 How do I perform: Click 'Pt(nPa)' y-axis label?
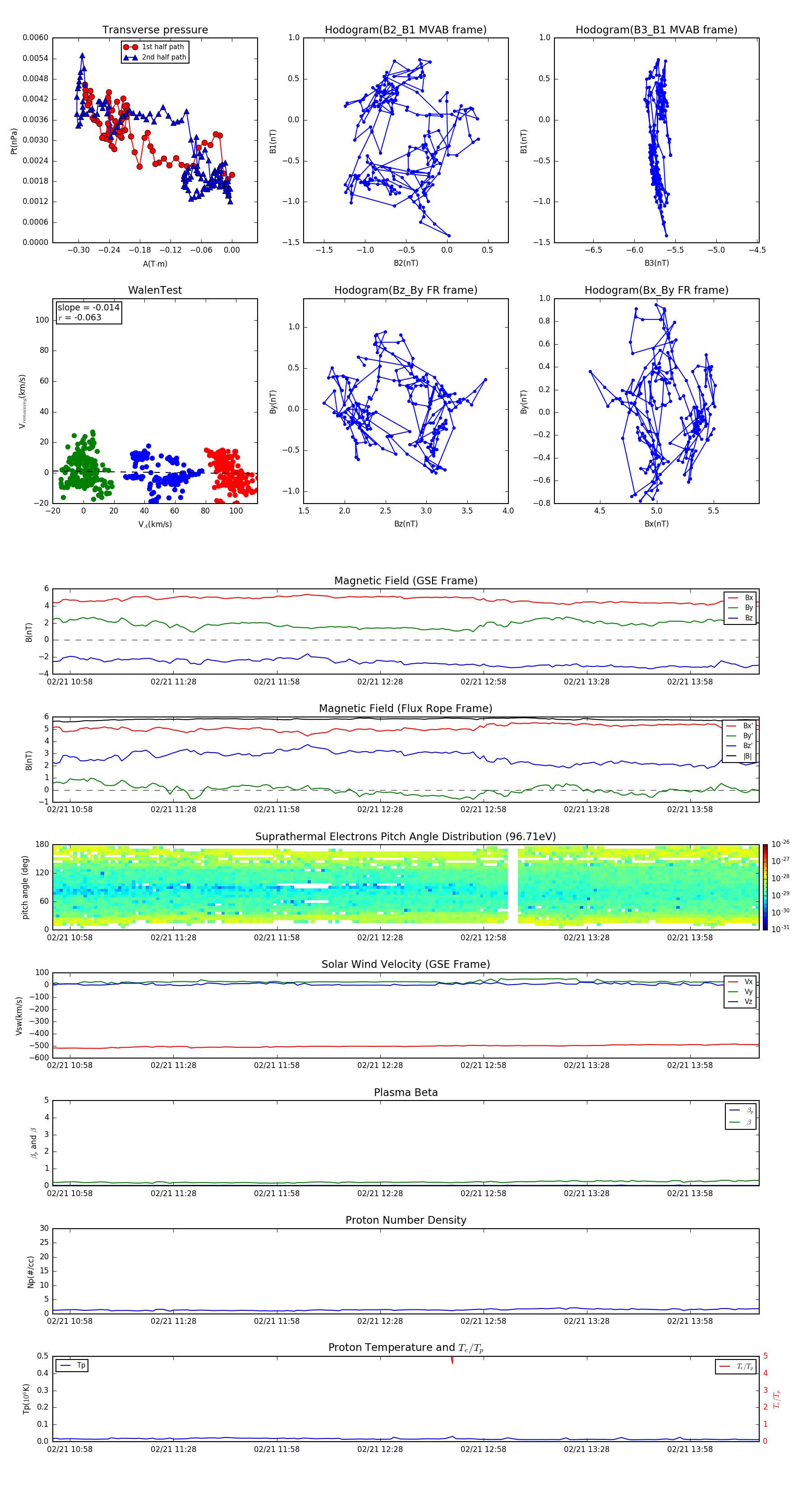click(x=14, y=141)
